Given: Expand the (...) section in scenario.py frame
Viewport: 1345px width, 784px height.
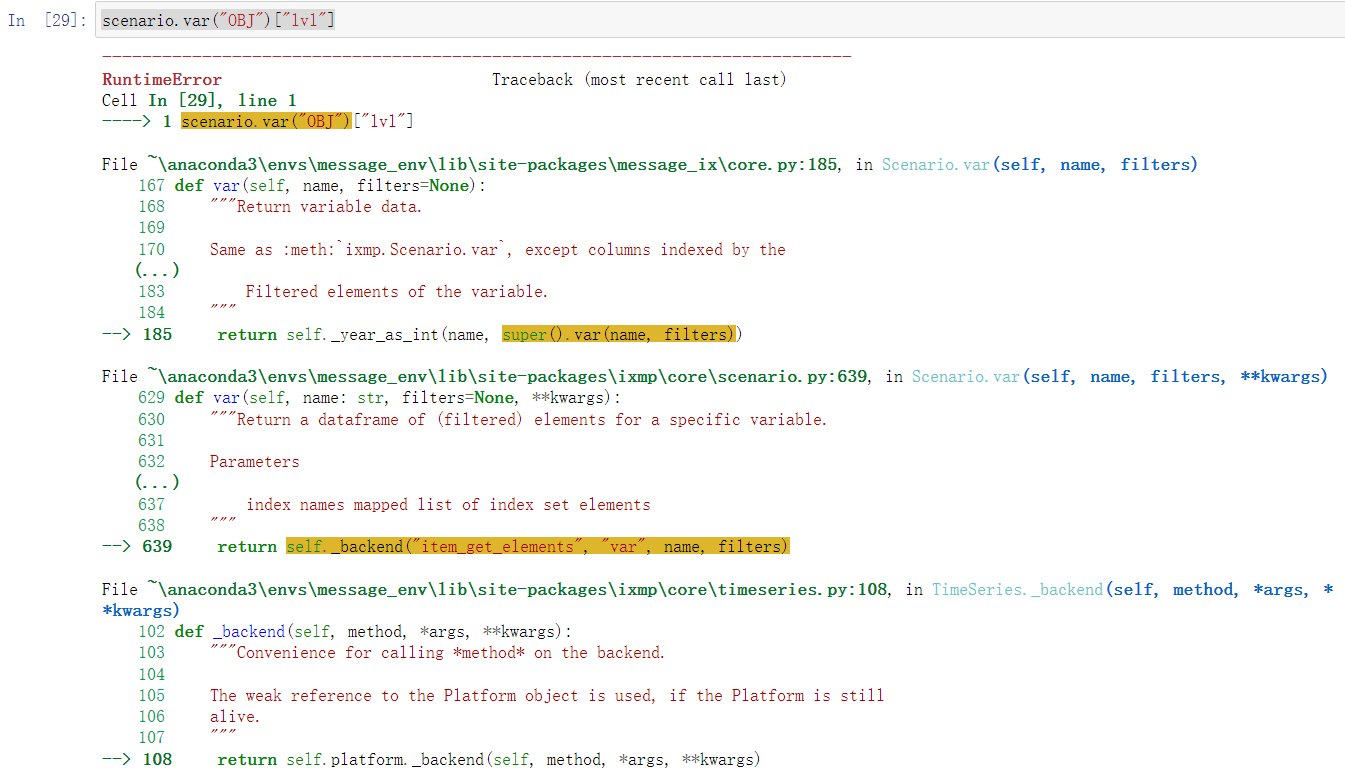Looking at the screenshot, I should pos(156,482).
